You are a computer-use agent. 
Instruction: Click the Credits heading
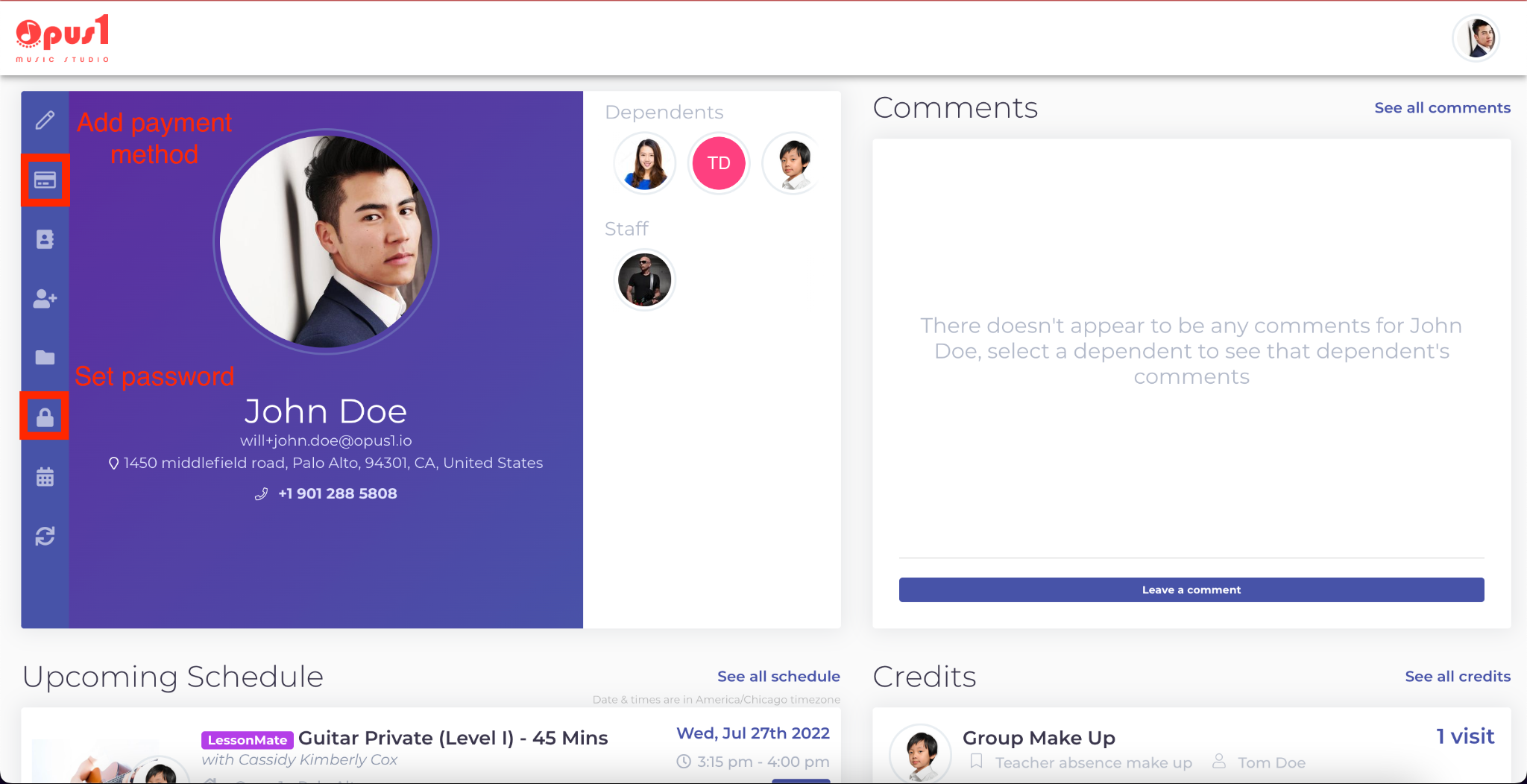click(x=925, y=677)
